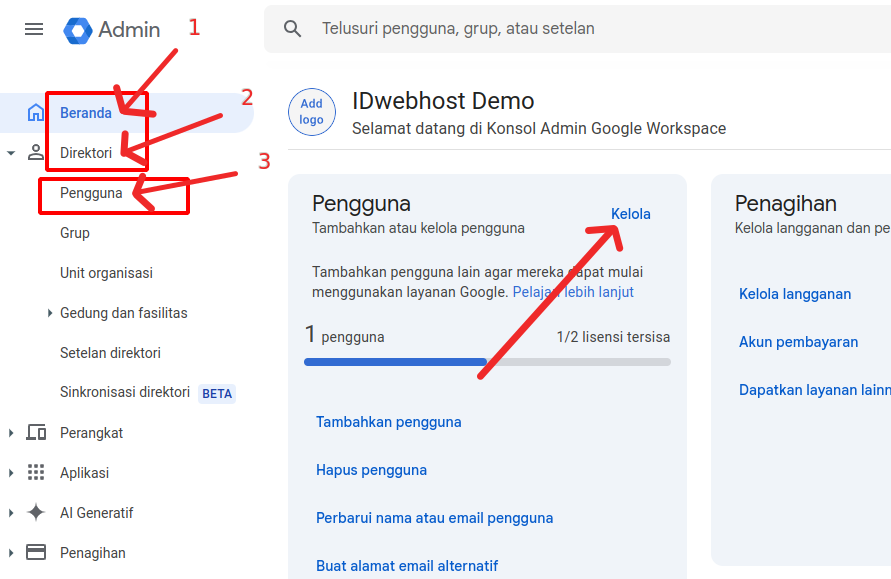Open Setelan direktori in sidebar
Image resolution: width=891 pixels, height=579 pixels.
coord(110,353)
